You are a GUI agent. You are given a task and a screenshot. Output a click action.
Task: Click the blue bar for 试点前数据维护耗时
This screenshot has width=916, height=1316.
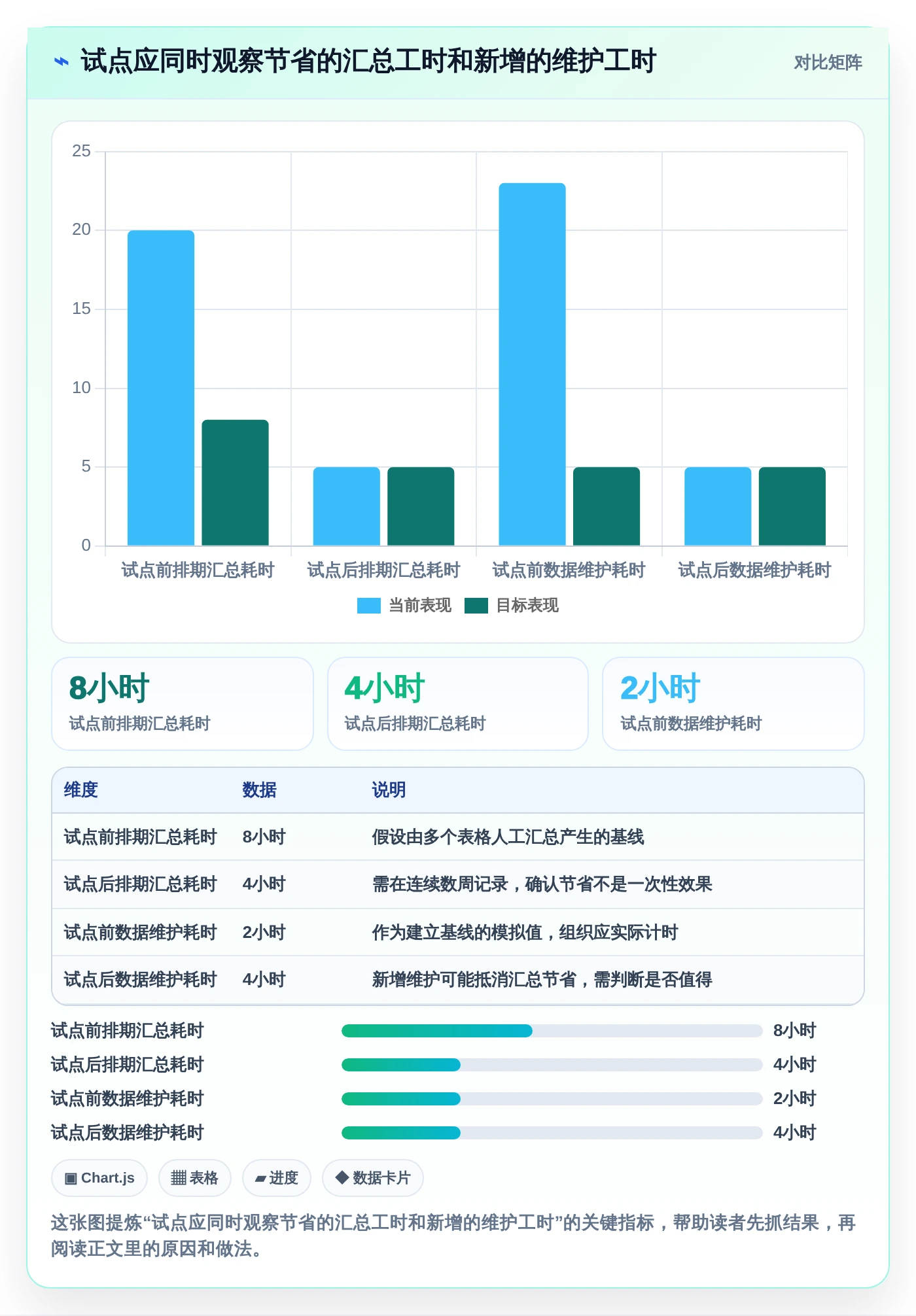click(532, 364)
